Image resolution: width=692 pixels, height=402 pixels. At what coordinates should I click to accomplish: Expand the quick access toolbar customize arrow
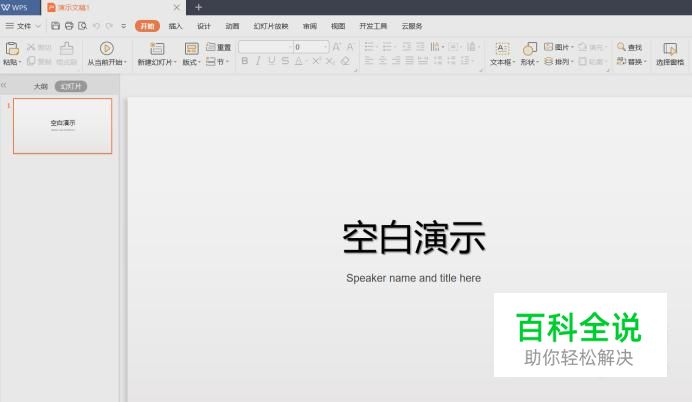124,26
